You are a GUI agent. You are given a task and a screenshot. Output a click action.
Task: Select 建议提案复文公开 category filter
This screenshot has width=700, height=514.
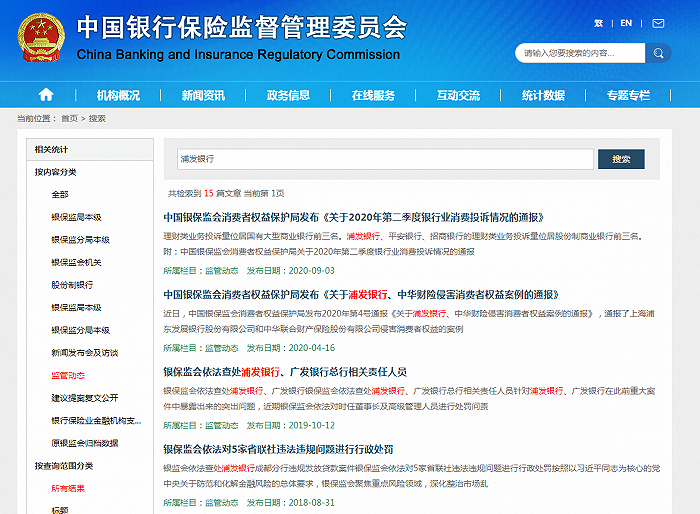pos(85,397)
